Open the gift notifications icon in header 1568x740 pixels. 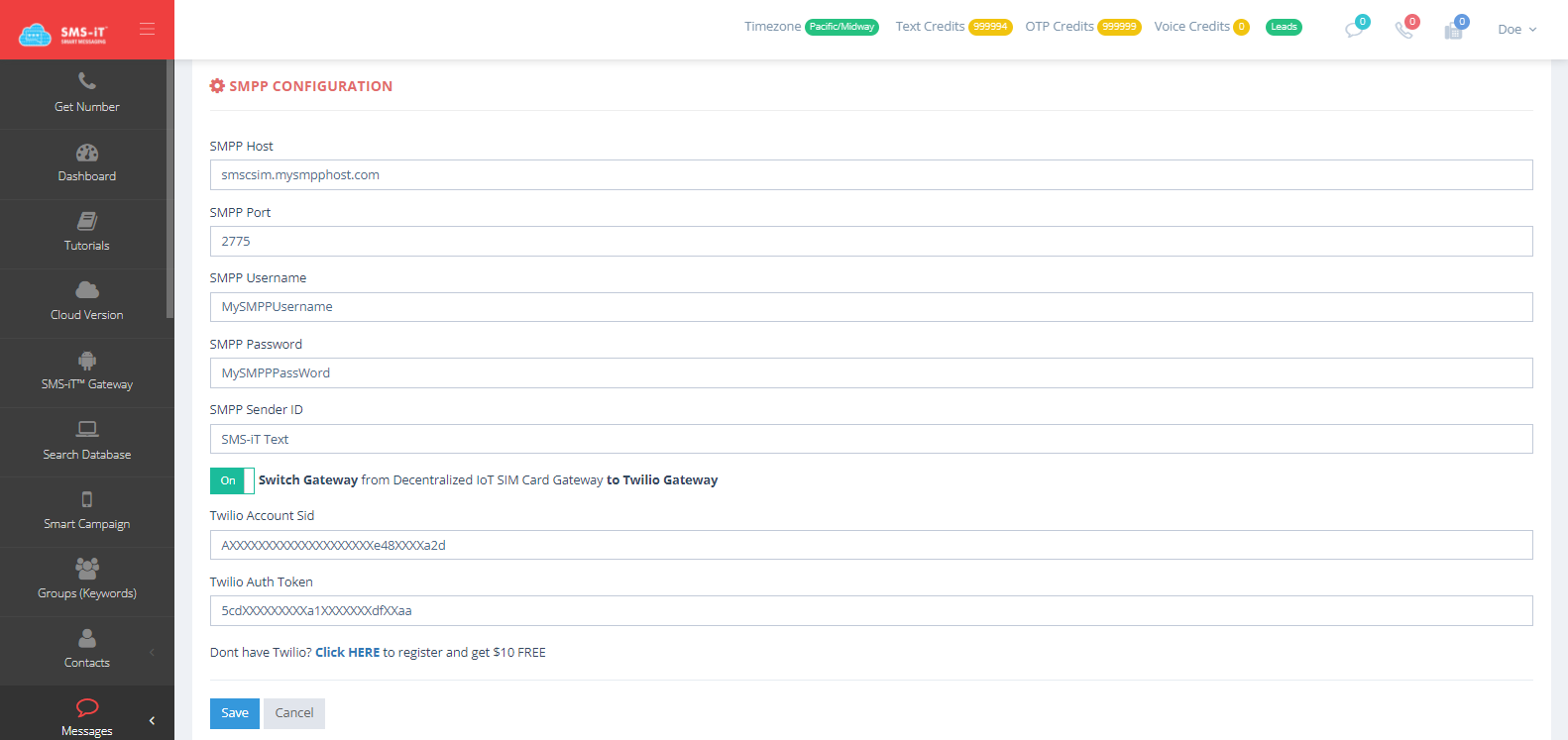click(x=1454, y=29)
